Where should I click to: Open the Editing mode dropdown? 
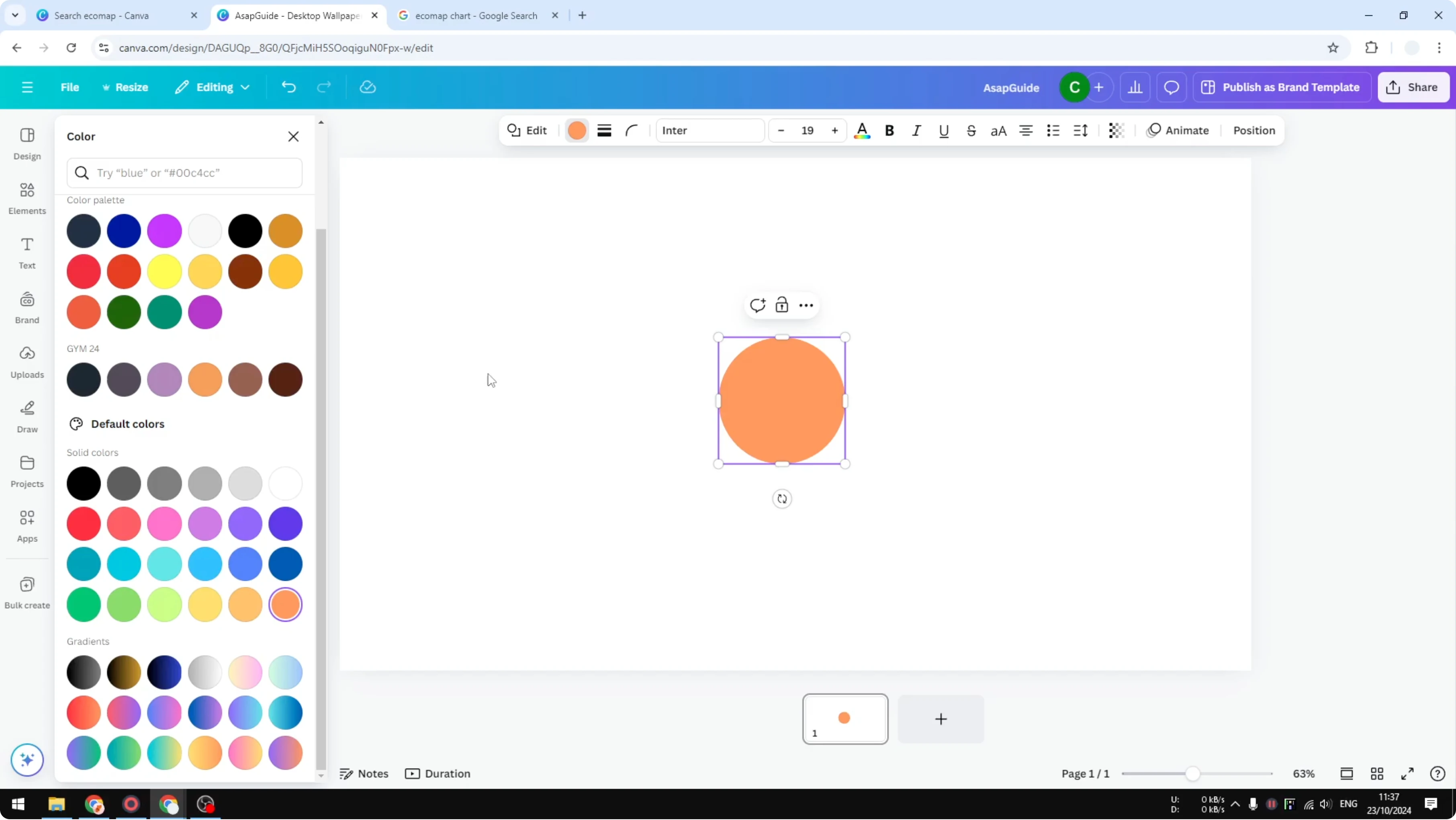212,86
